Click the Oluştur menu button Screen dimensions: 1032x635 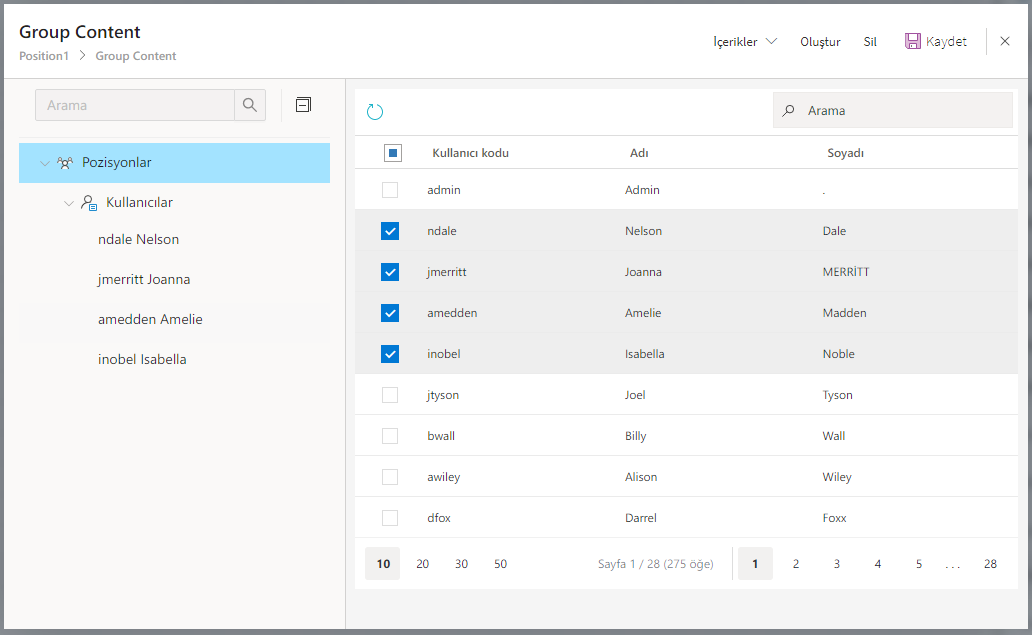pyautogui.click(x=820, y=42)
